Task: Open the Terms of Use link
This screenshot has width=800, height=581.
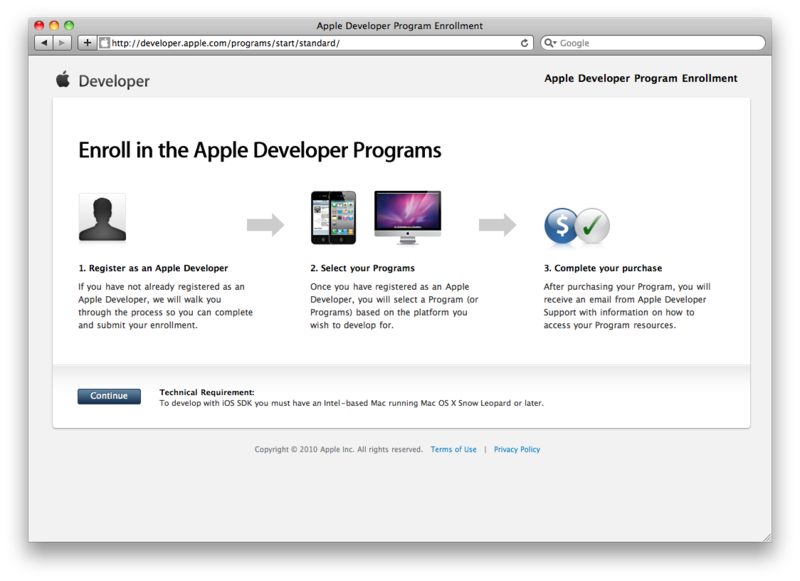Action: 453,449
